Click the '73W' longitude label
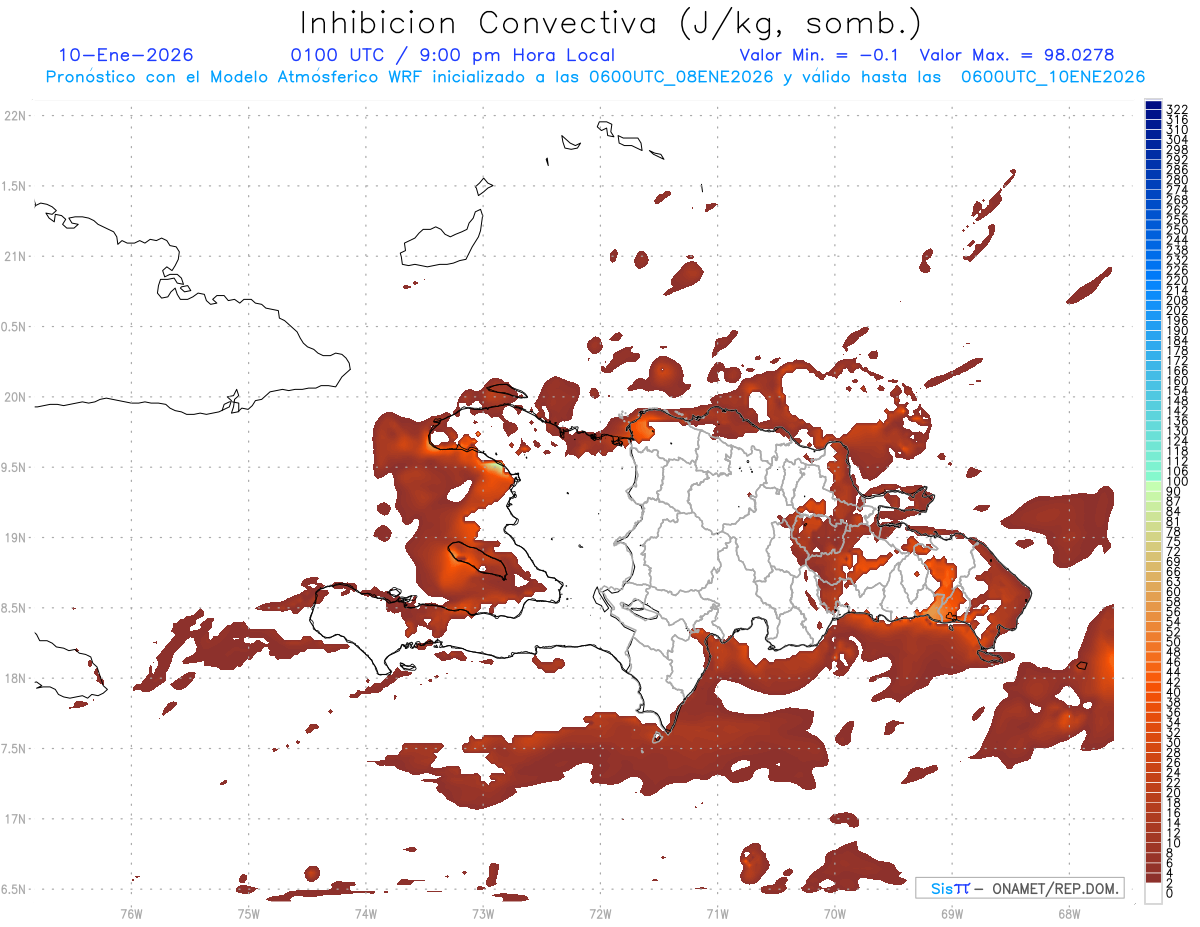Viewport: 1200px width, 927px height. click(x=483, y=913)
